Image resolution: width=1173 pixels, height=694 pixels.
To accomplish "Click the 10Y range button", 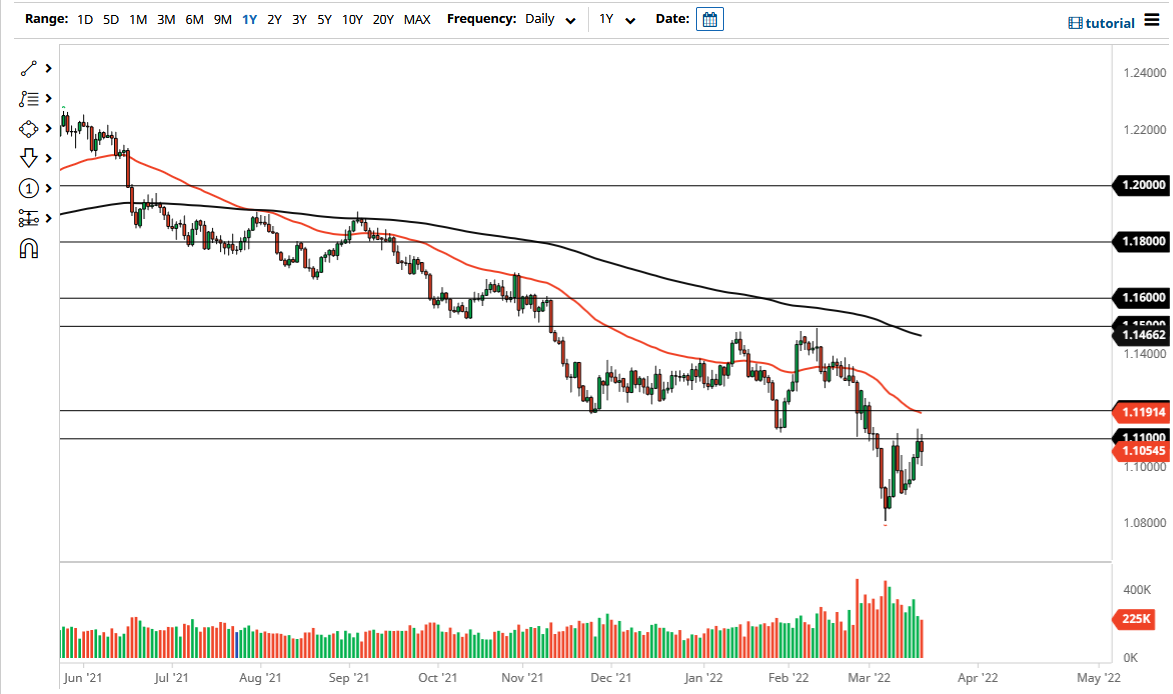I will 352,18.
